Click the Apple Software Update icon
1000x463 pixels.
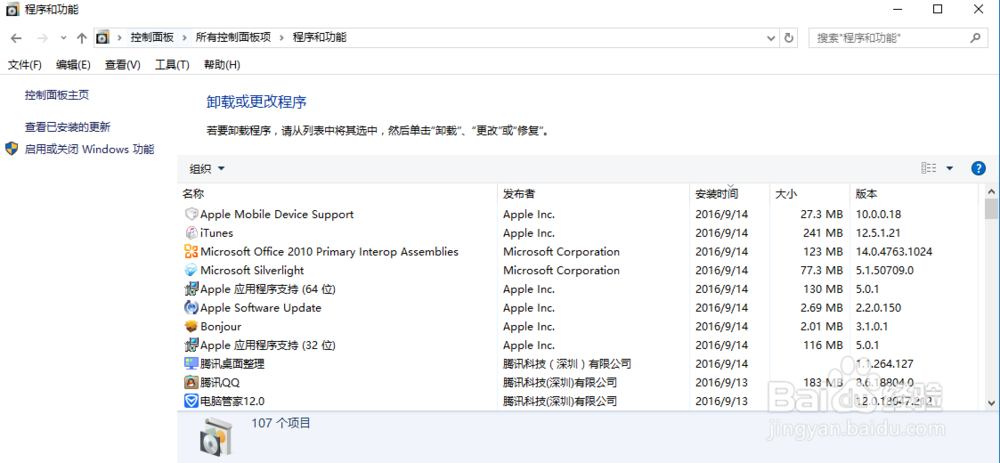[191, 307]
